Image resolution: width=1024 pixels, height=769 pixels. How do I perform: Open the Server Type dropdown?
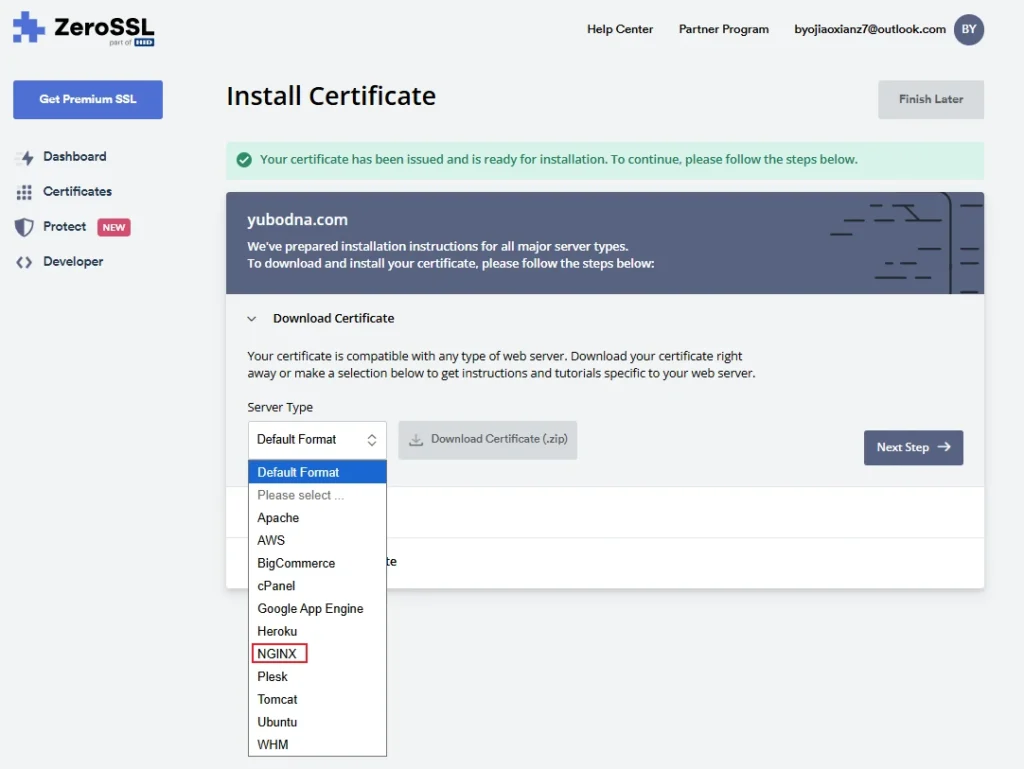pyautogui.click(x=317, y=439)
